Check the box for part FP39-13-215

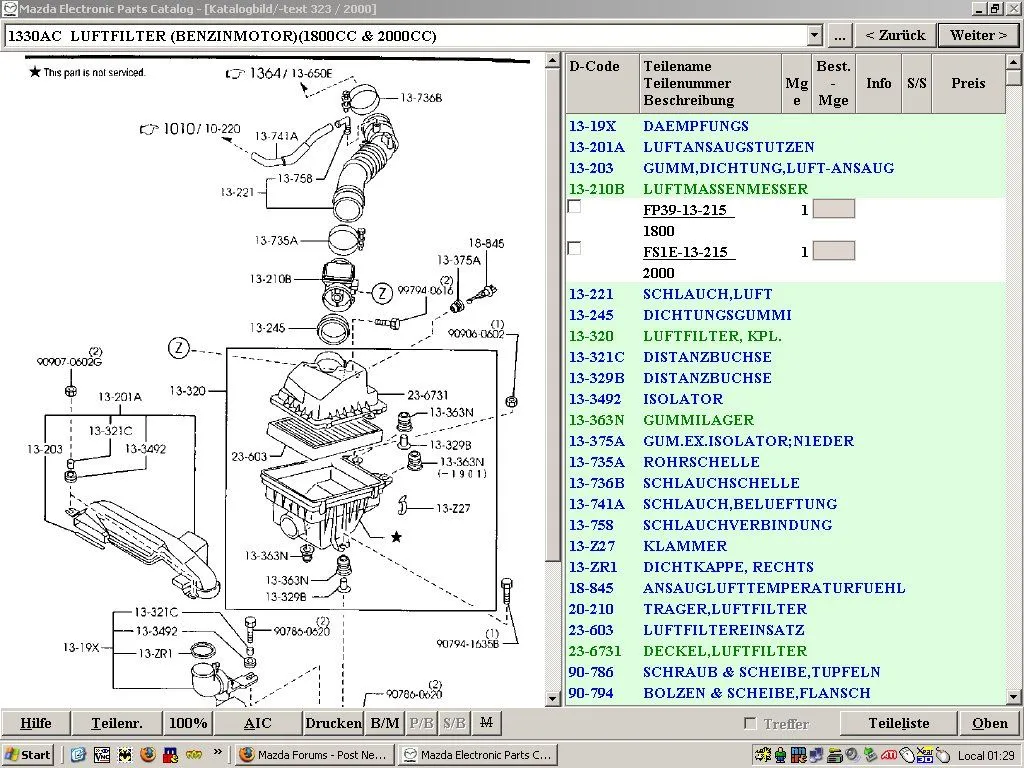tap(574, 207)
